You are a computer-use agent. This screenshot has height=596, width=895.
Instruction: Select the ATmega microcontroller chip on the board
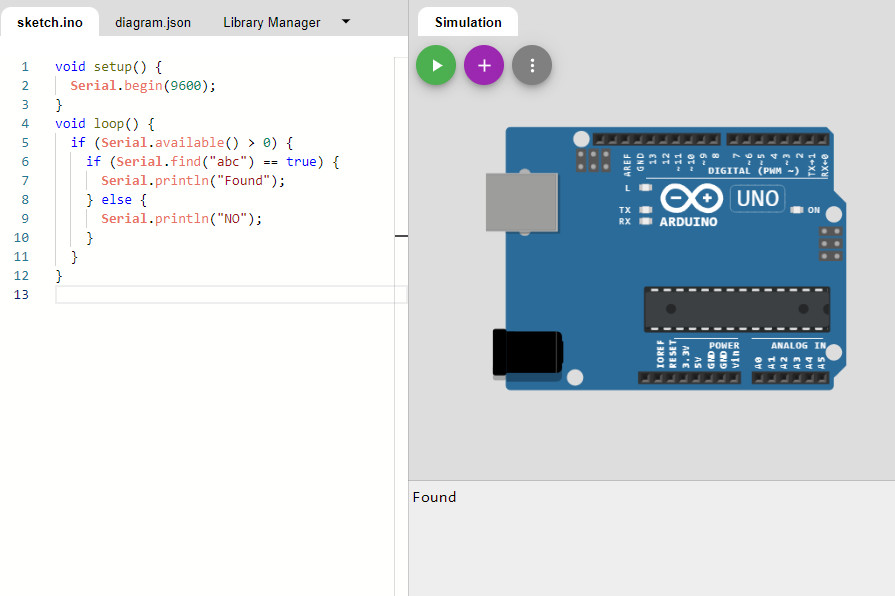pos(737,309)
